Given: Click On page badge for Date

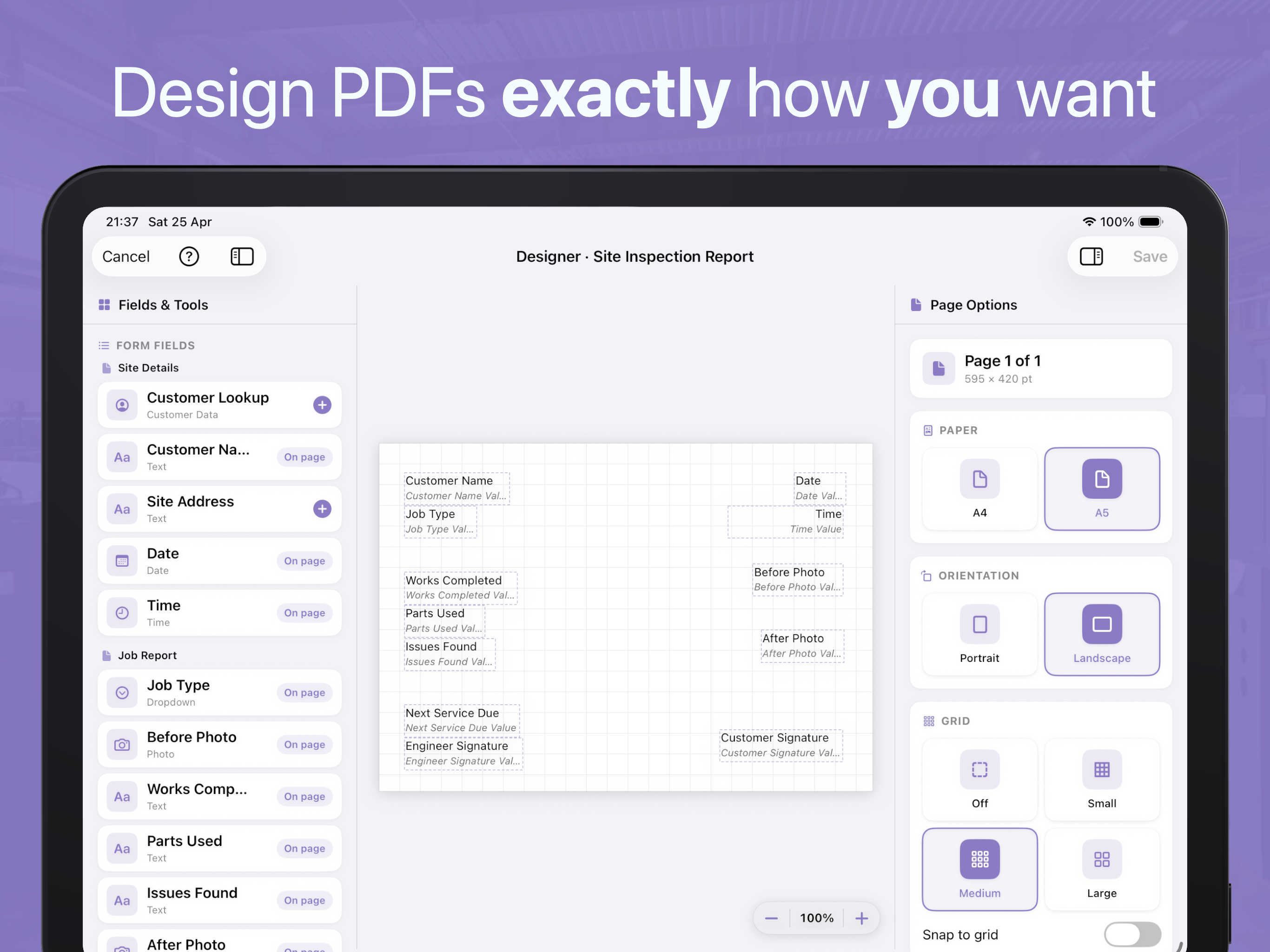Looking at the screenshot, I should (304, 561).
